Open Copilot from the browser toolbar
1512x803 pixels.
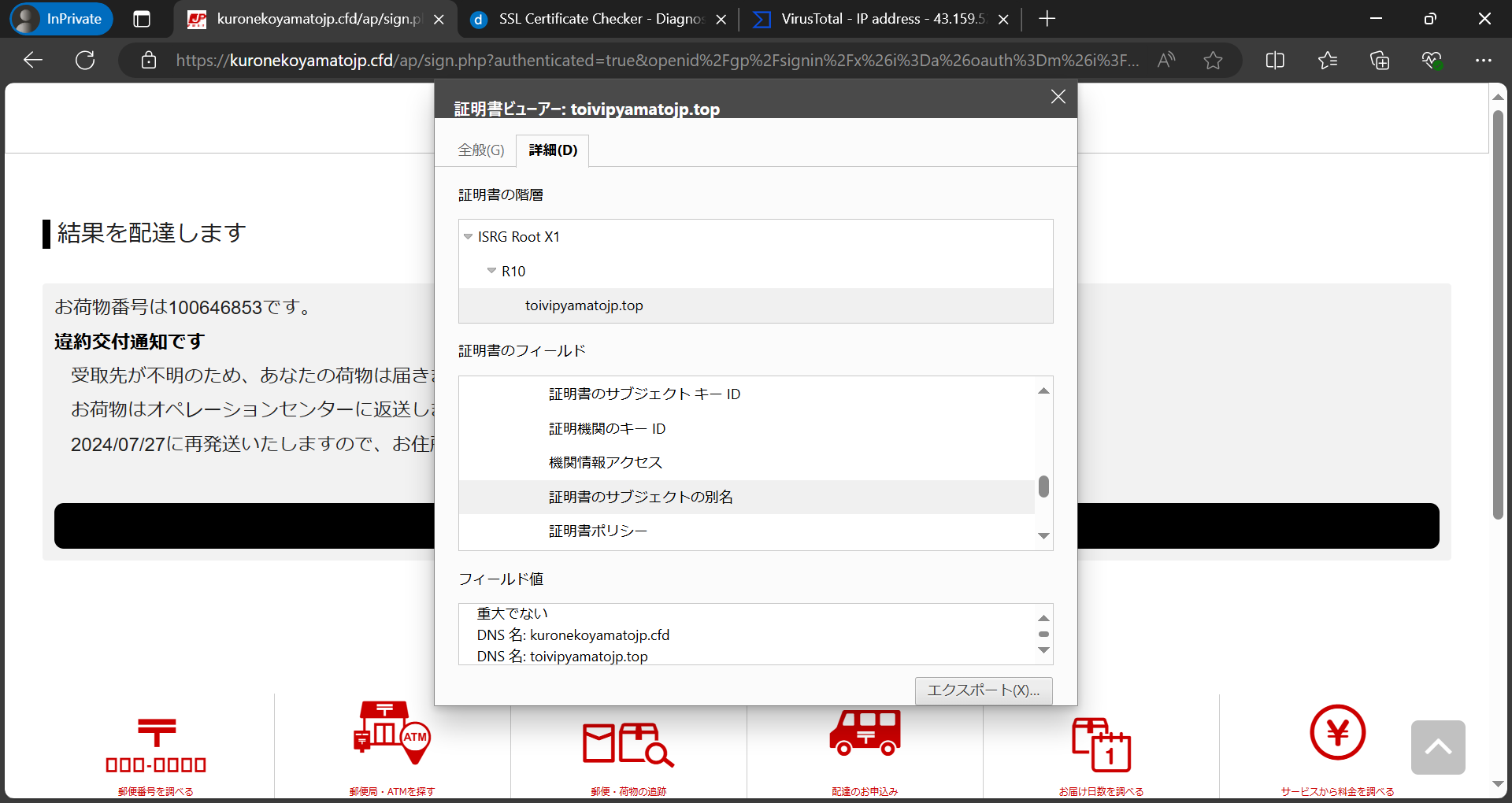(x=1432, y=60)
